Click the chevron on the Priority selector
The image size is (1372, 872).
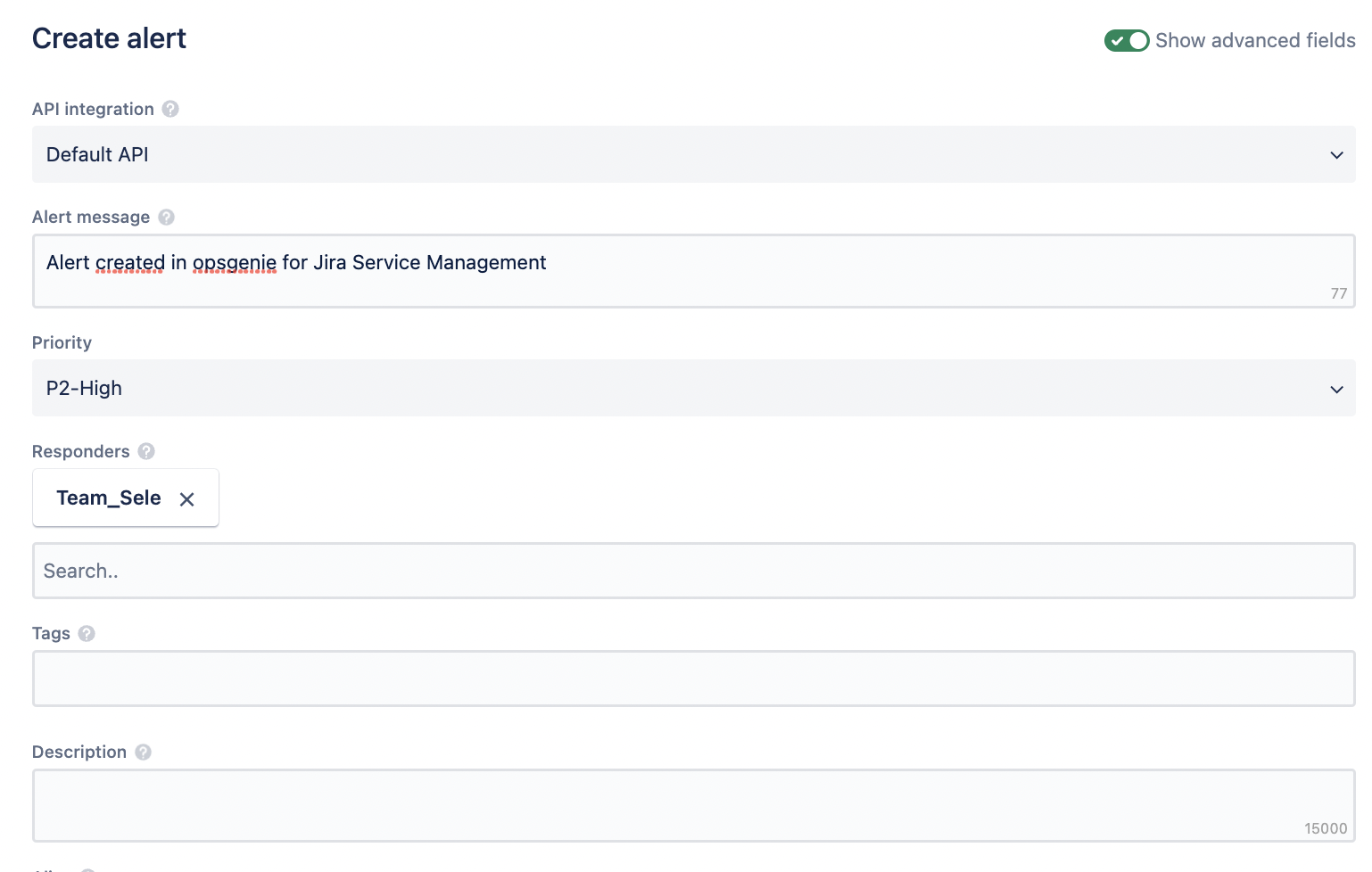click(1335, 389)
